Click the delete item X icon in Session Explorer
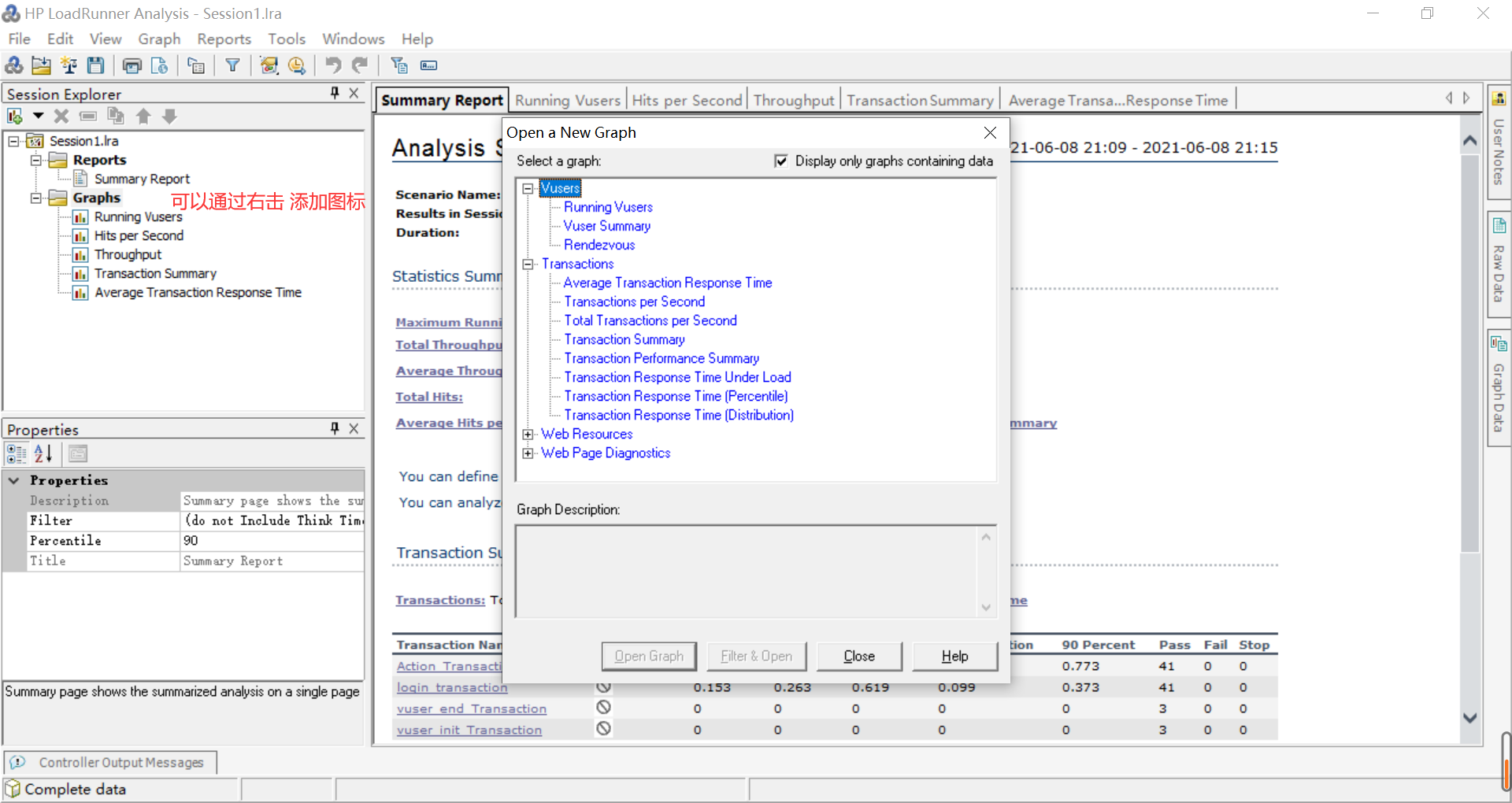The image size is (1512, 803). (x=61, y=117)
